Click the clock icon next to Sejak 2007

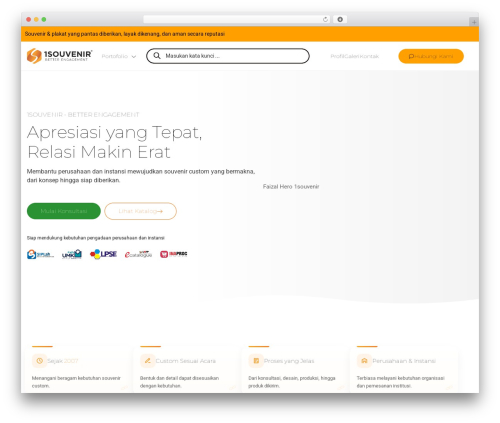point(39,361)
